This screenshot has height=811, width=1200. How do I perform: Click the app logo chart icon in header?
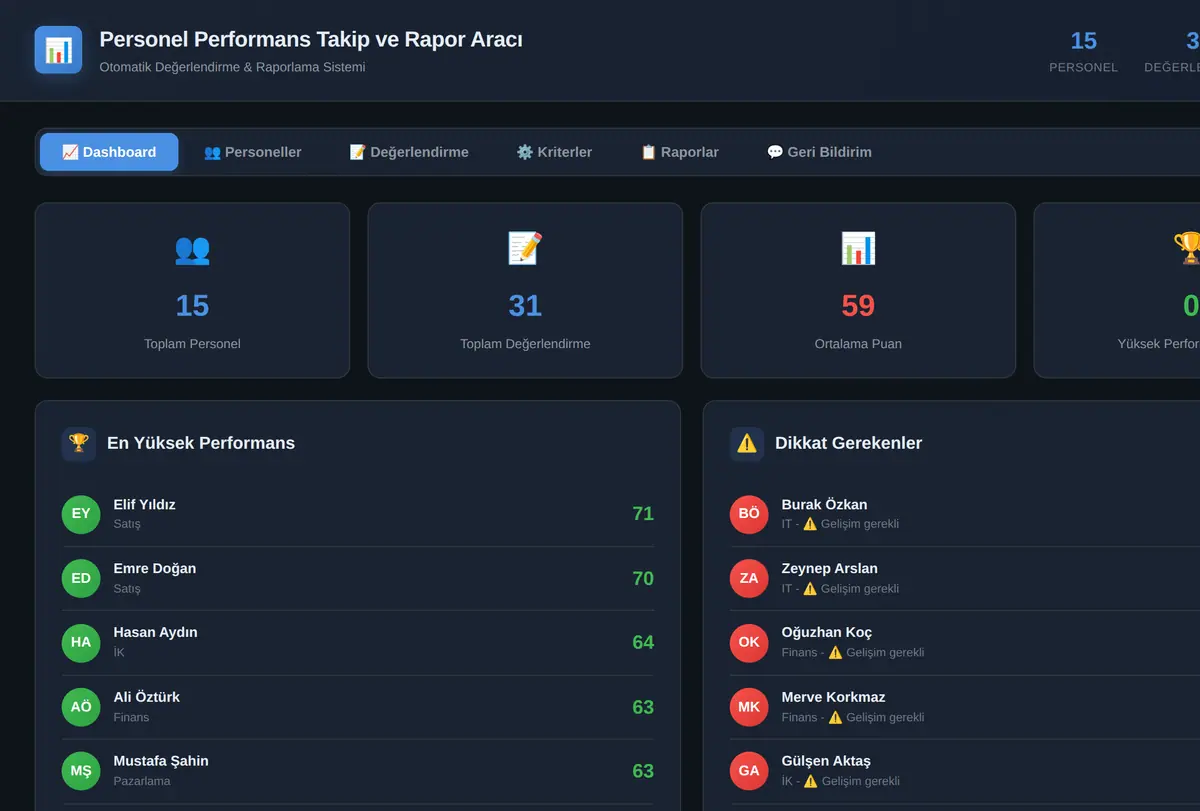[x=58, y=50]
